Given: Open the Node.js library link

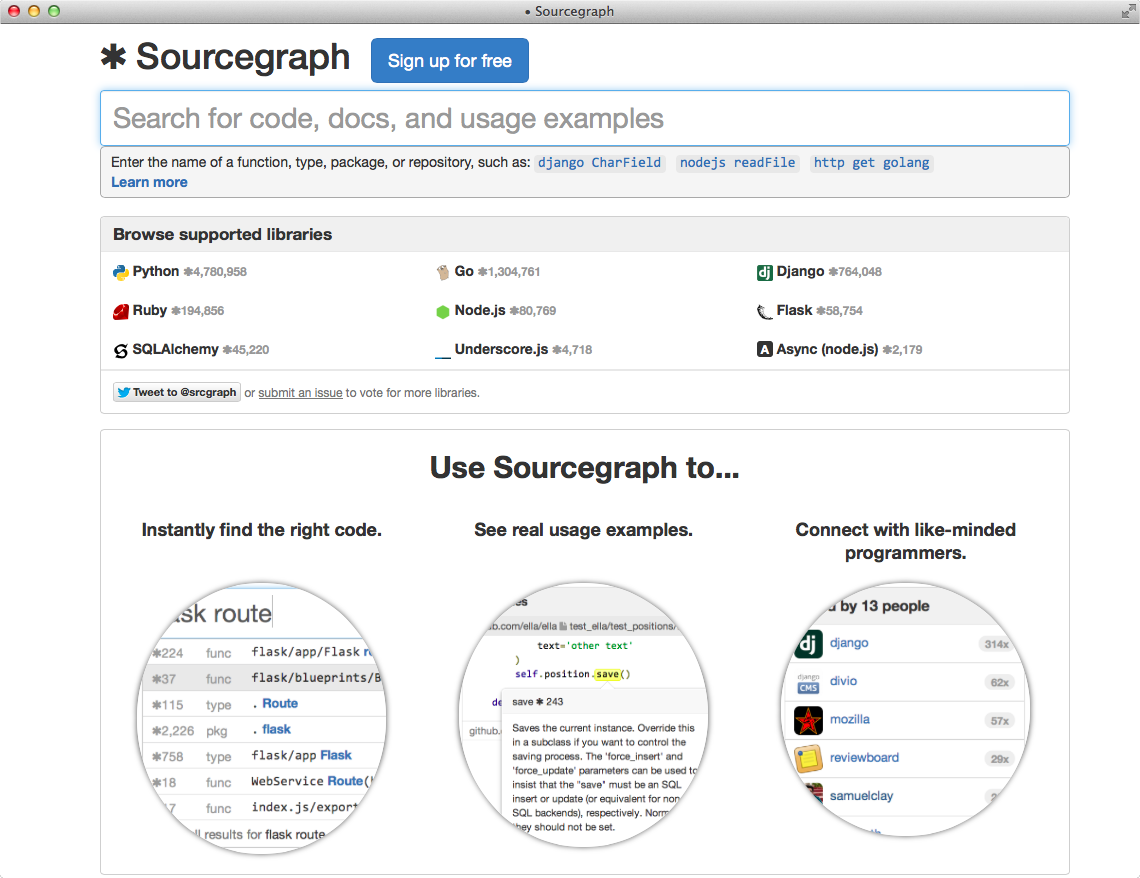Looking at the screenshot, I should point(480,310).
